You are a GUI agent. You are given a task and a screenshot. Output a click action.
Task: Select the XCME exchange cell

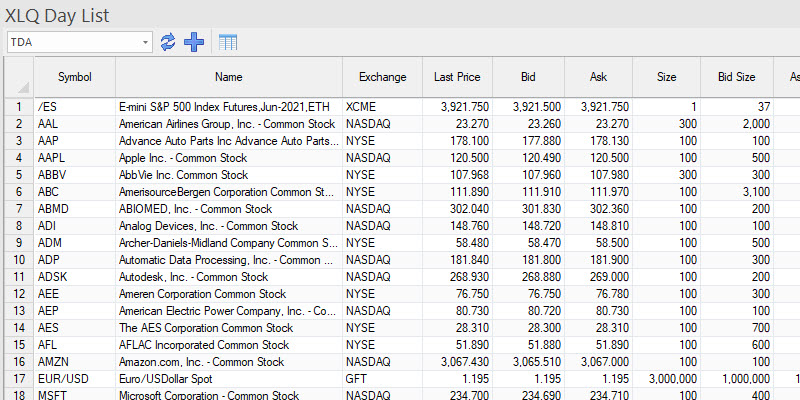click(383, 107)
